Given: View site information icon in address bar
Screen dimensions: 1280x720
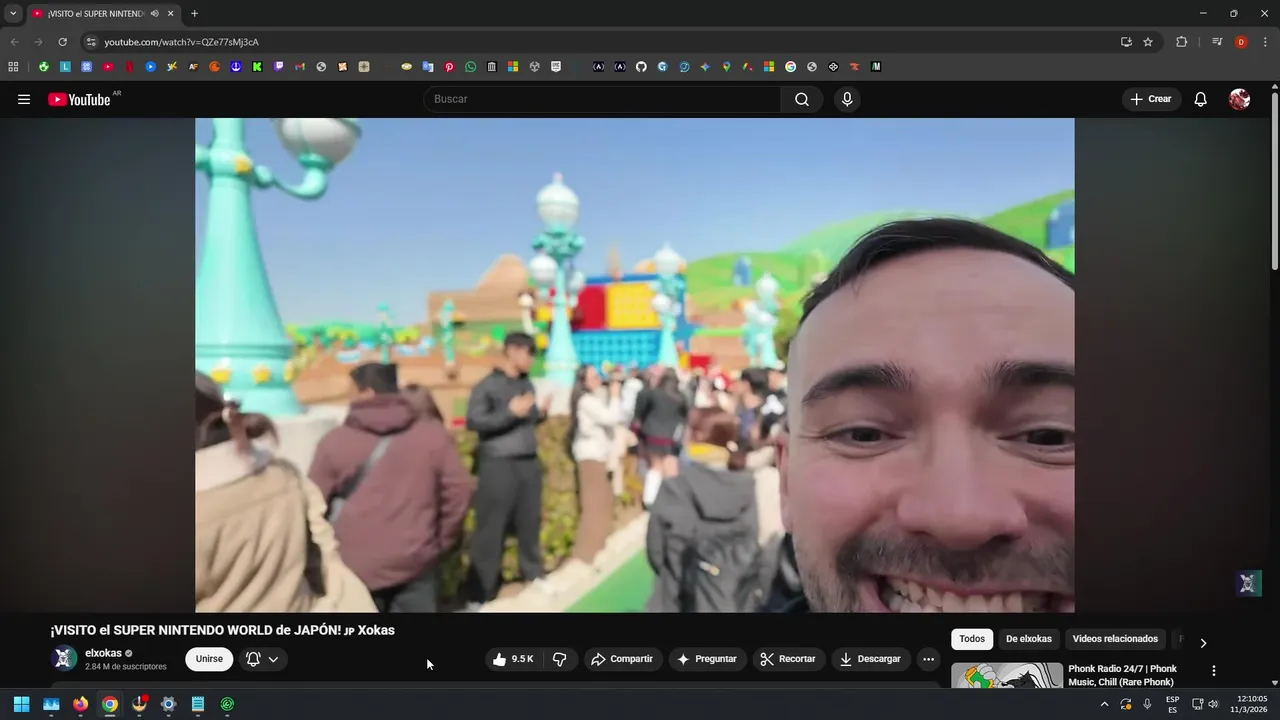Looking at the screenshot, I should 91,42.
